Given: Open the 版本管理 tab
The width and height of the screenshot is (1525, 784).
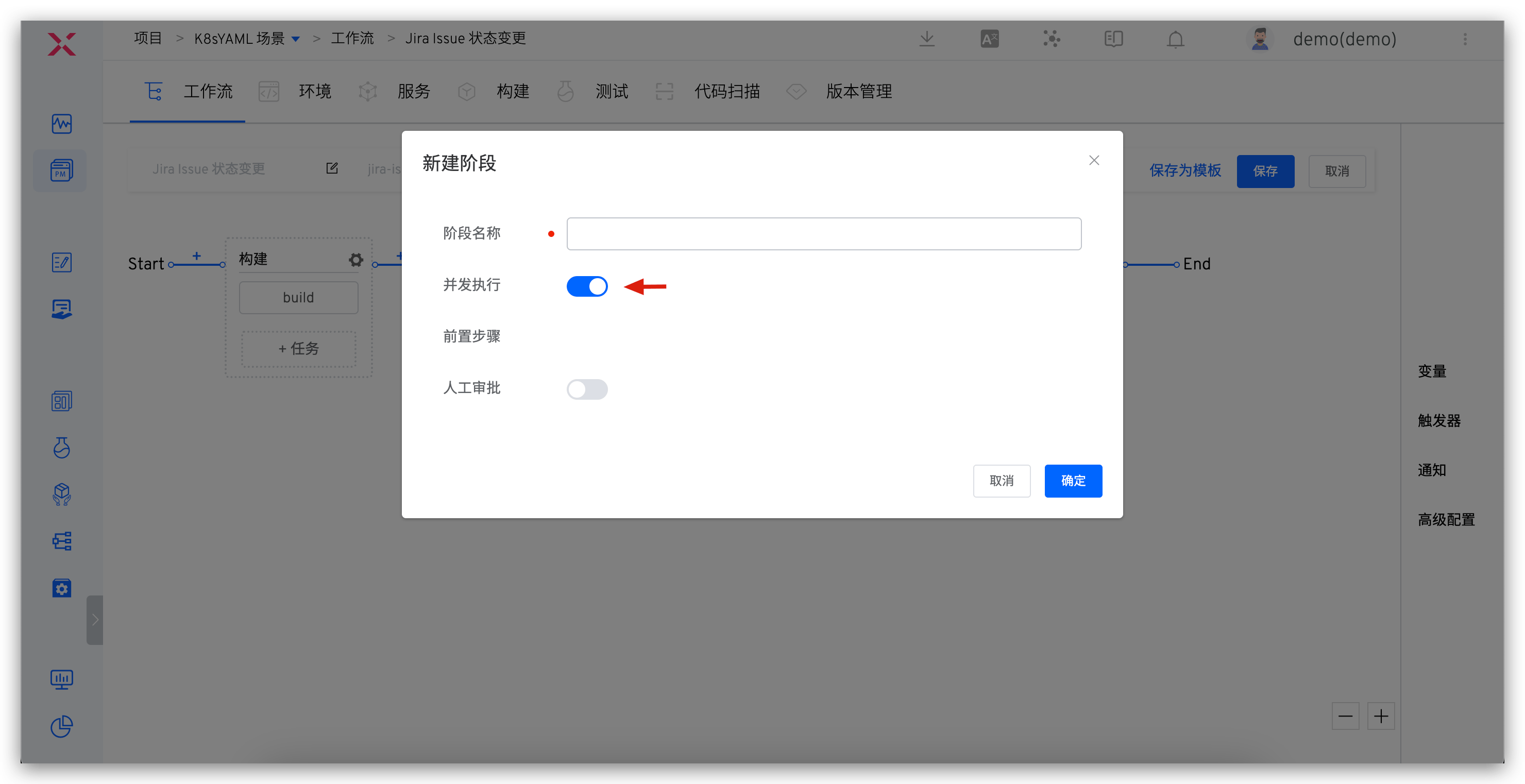Looking at the screenshot, I should [858, 91].
